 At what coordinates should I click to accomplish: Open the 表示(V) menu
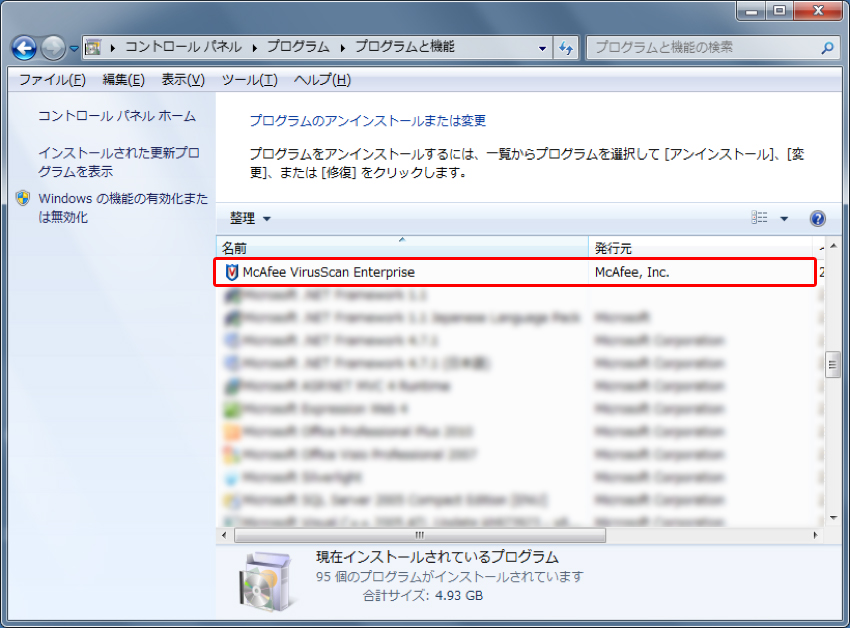coord(183,80)
